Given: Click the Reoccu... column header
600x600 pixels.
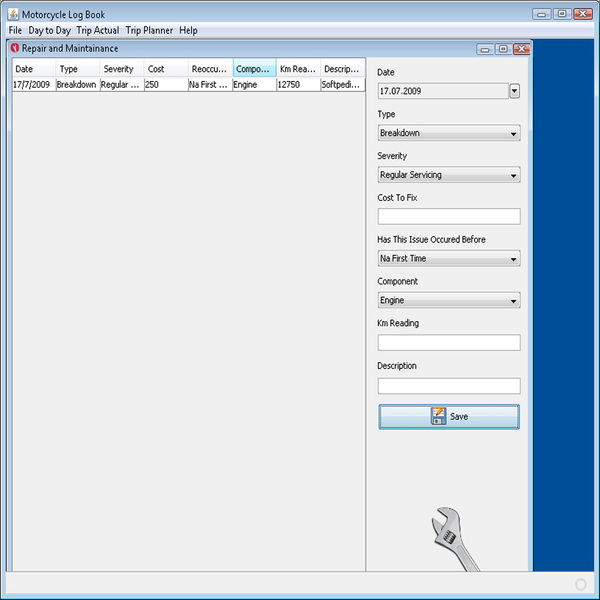Looking at the screenshot, I should coord(210,69).
